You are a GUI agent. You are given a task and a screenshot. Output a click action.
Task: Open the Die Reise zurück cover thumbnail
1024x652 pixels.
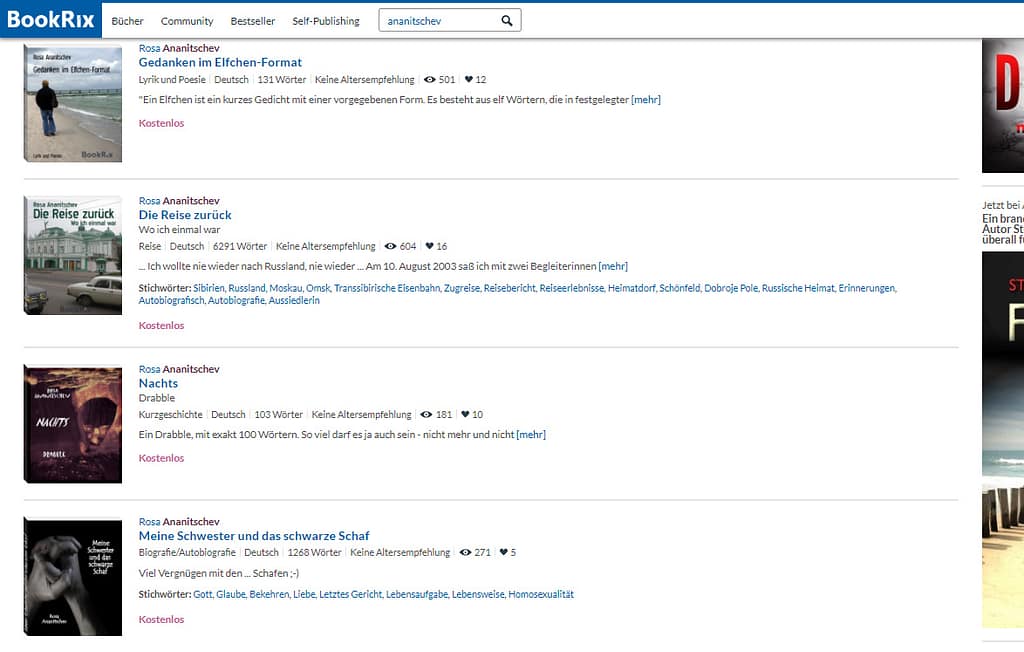point(72,255)
